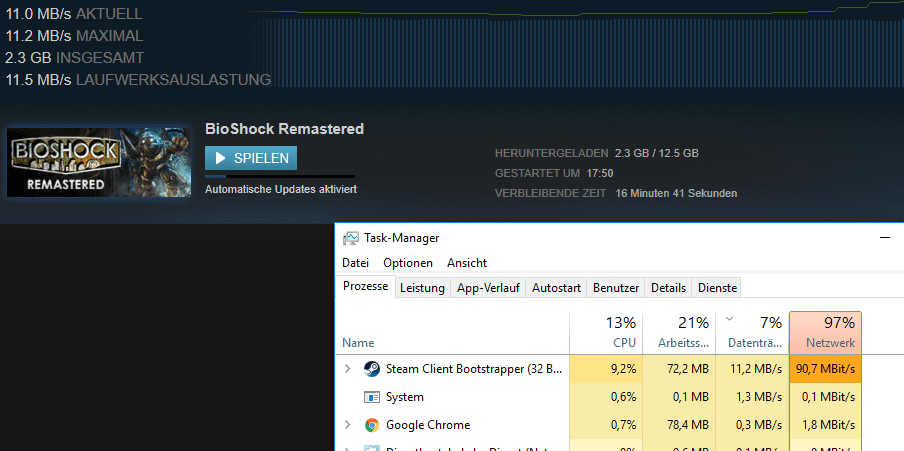Click the BioShock download progress bar
Image resolution: width=904 pixels, height=451 pixels.
280,176
